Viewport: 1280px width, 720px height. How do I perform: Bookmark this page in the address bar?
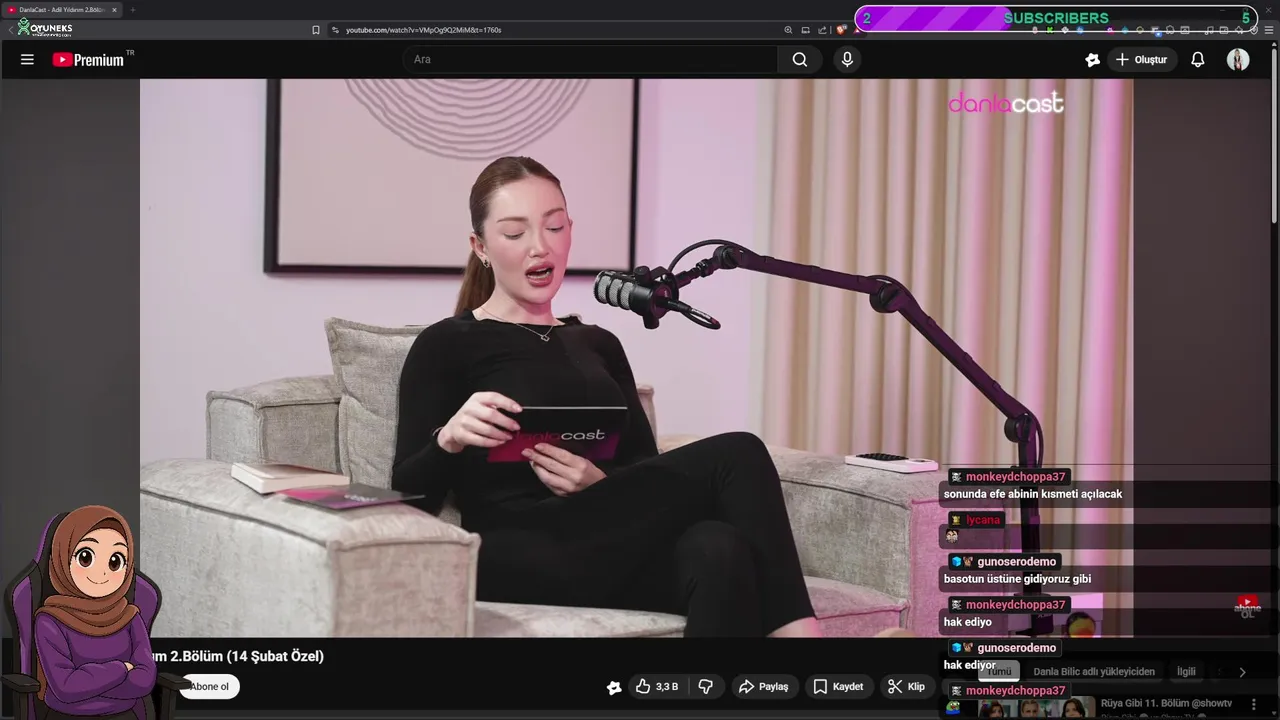point(316,30)
